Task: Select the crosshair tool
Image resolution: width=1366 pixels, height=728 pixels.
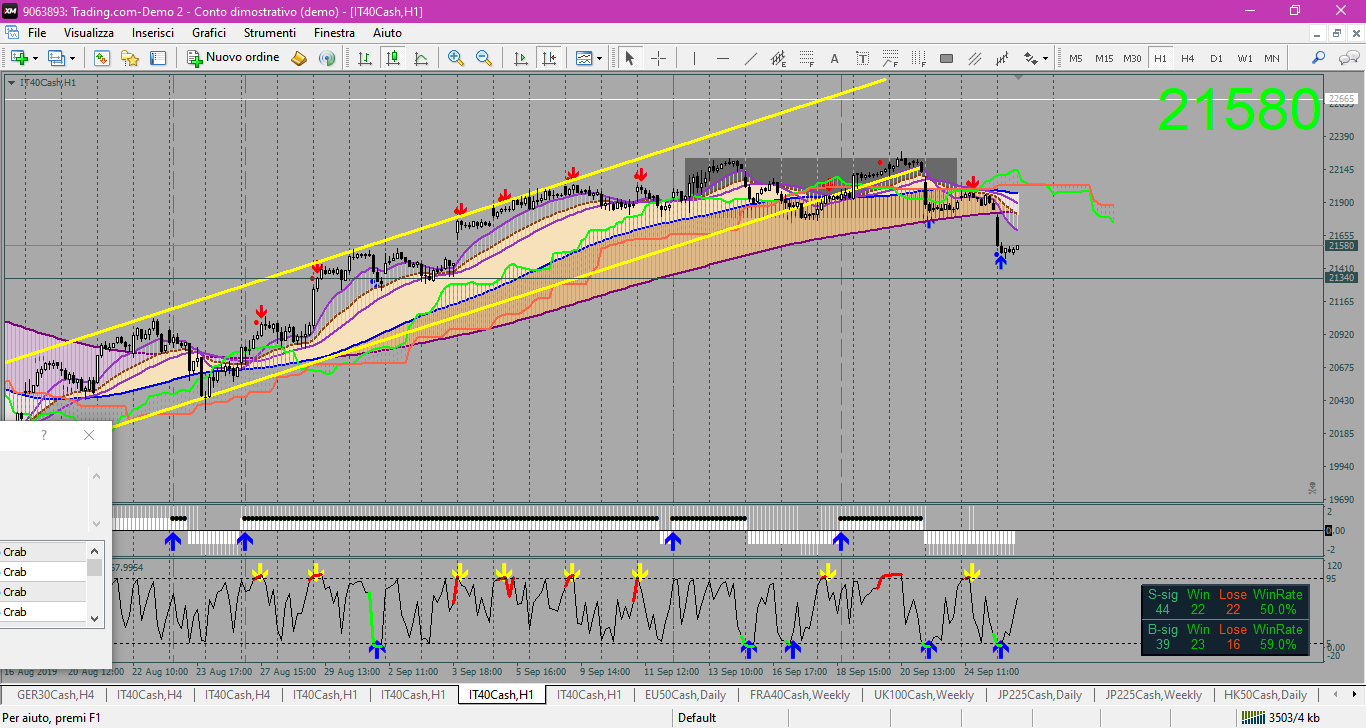Action: [x=658, y=58]
